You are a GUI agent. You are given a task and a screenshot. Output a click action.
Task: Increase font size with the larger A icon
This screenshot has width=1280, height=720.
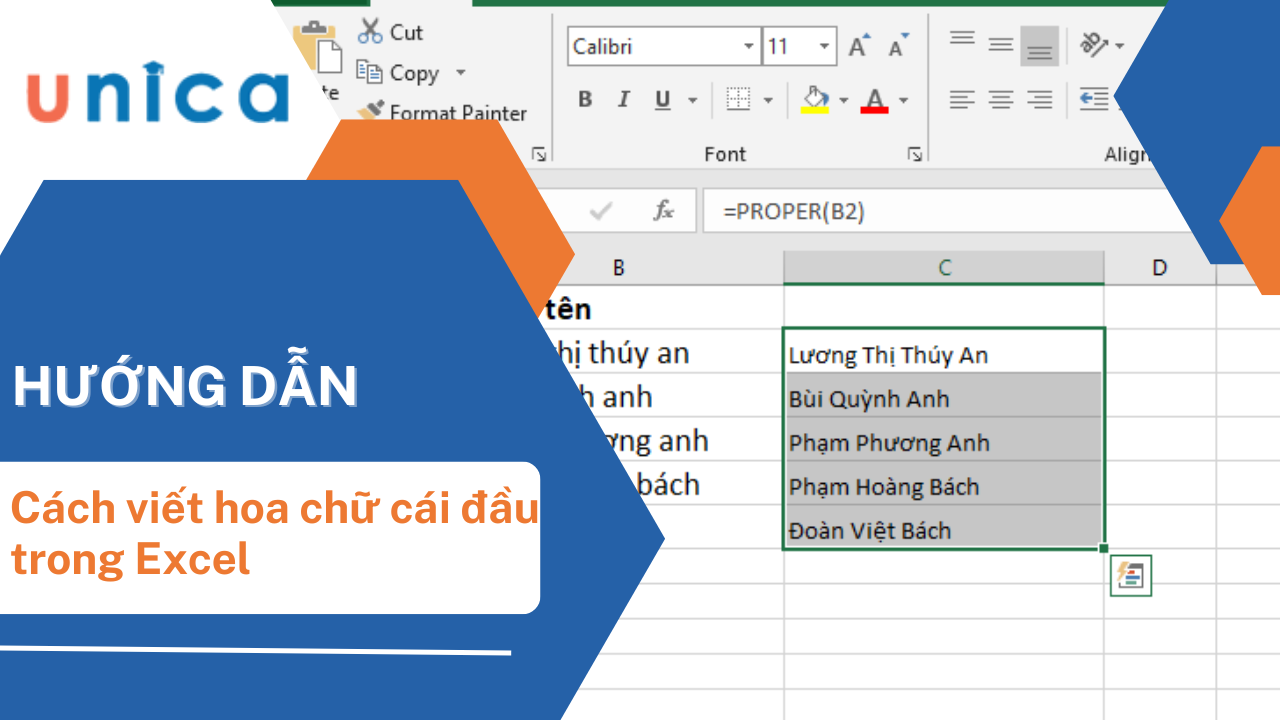tap(858, 47)
